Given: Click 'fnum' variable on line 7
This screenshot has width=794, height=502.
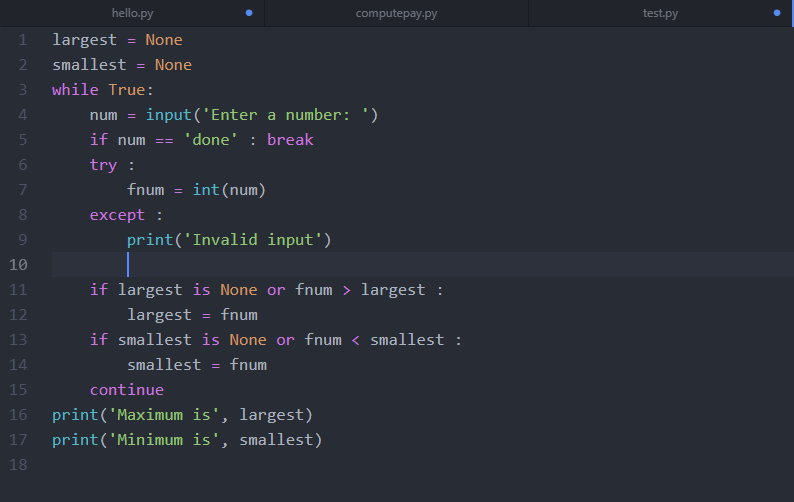Looking at the screenshot, I should coord(145,190).
